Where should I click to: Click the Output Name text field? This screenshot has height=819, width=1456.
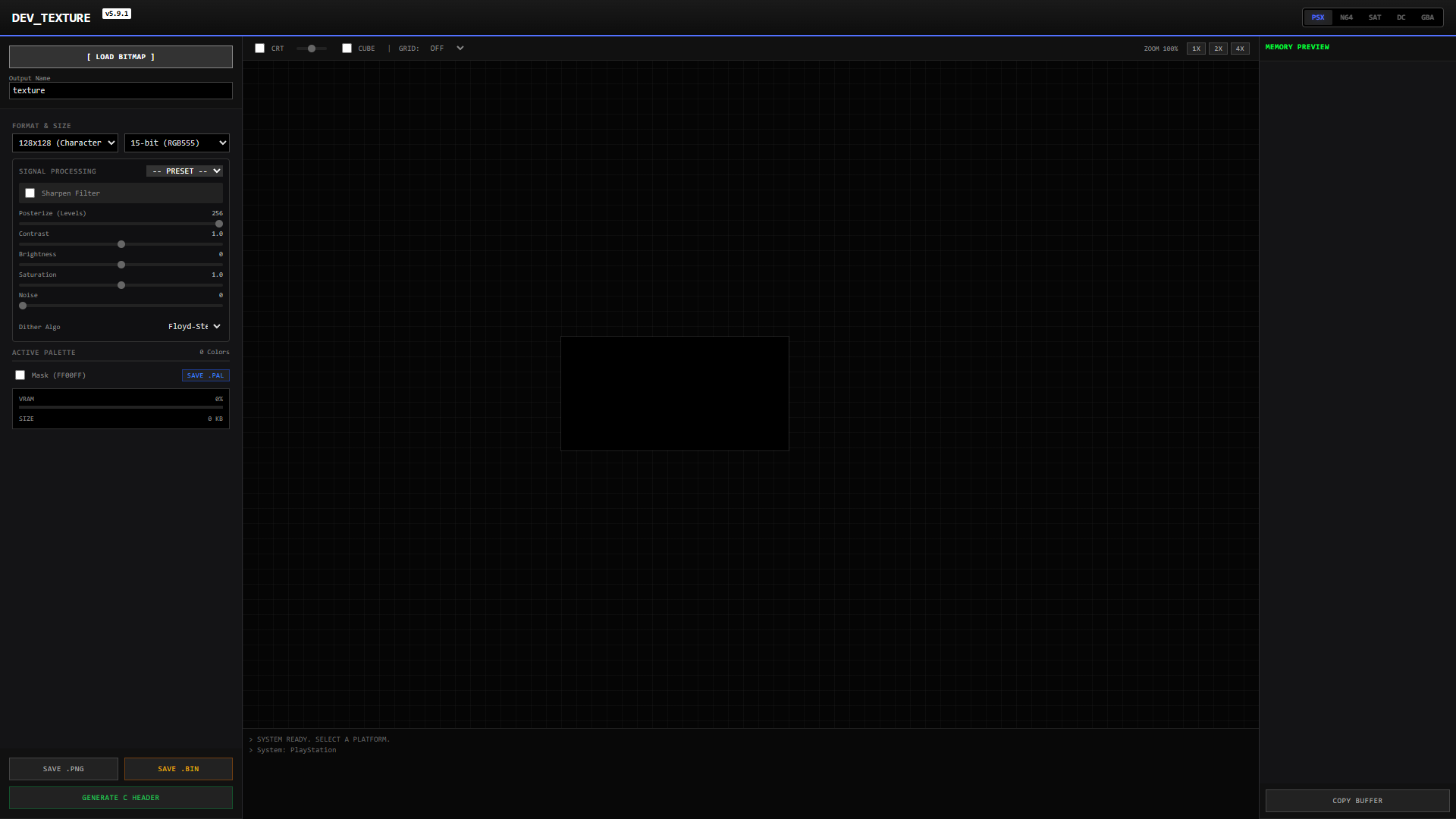coord(121,91)
